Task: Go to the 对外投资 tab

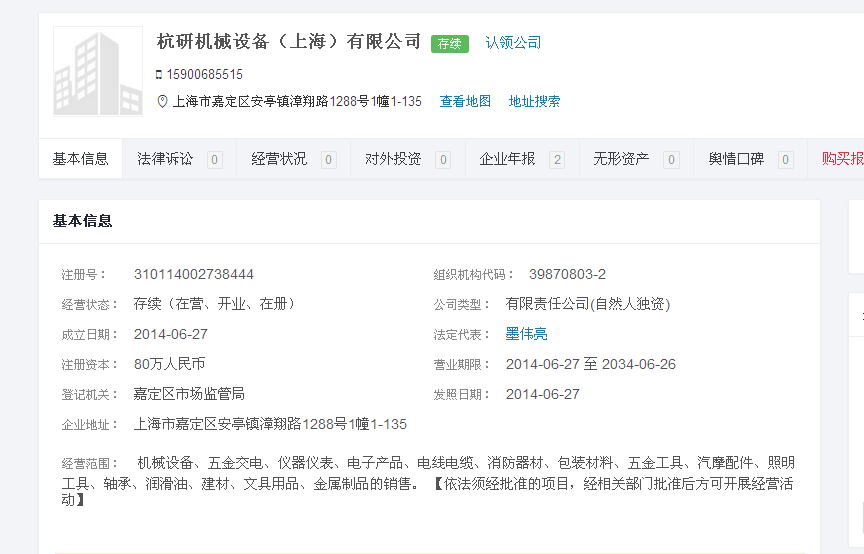Action: pyautogui.click(x=393, y=159)
